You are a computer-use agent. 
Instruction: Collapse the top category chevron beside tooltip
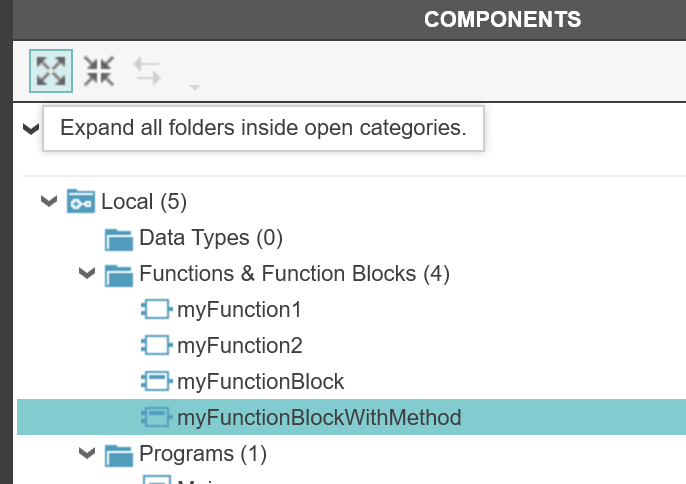[x=31, y=129]
